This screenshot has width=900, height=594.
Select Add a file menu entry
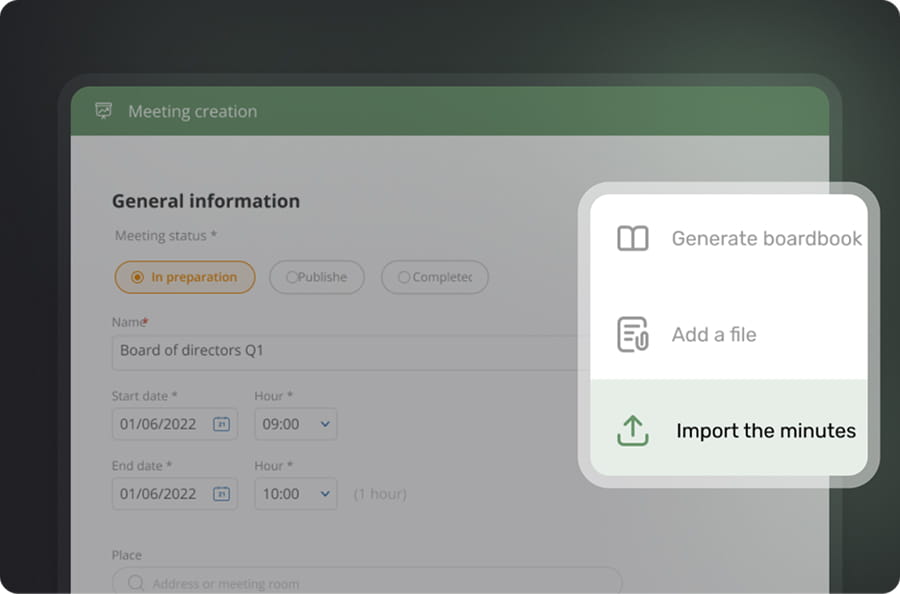(714, 335)
